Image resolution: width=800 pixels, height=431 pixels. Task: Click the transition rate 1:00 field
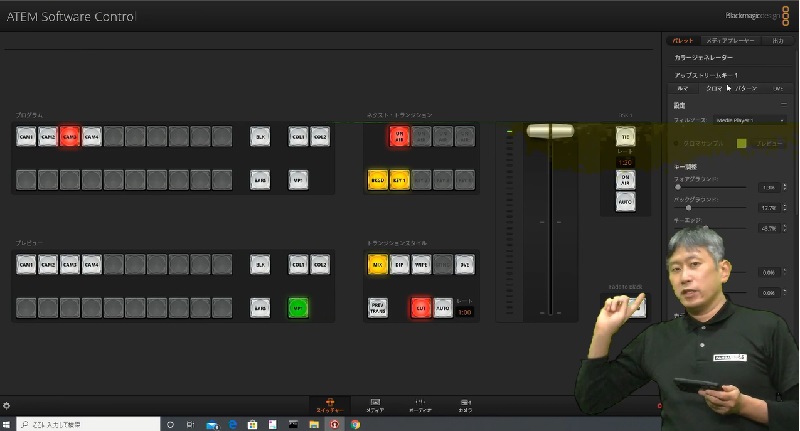(x=464, y=312)
